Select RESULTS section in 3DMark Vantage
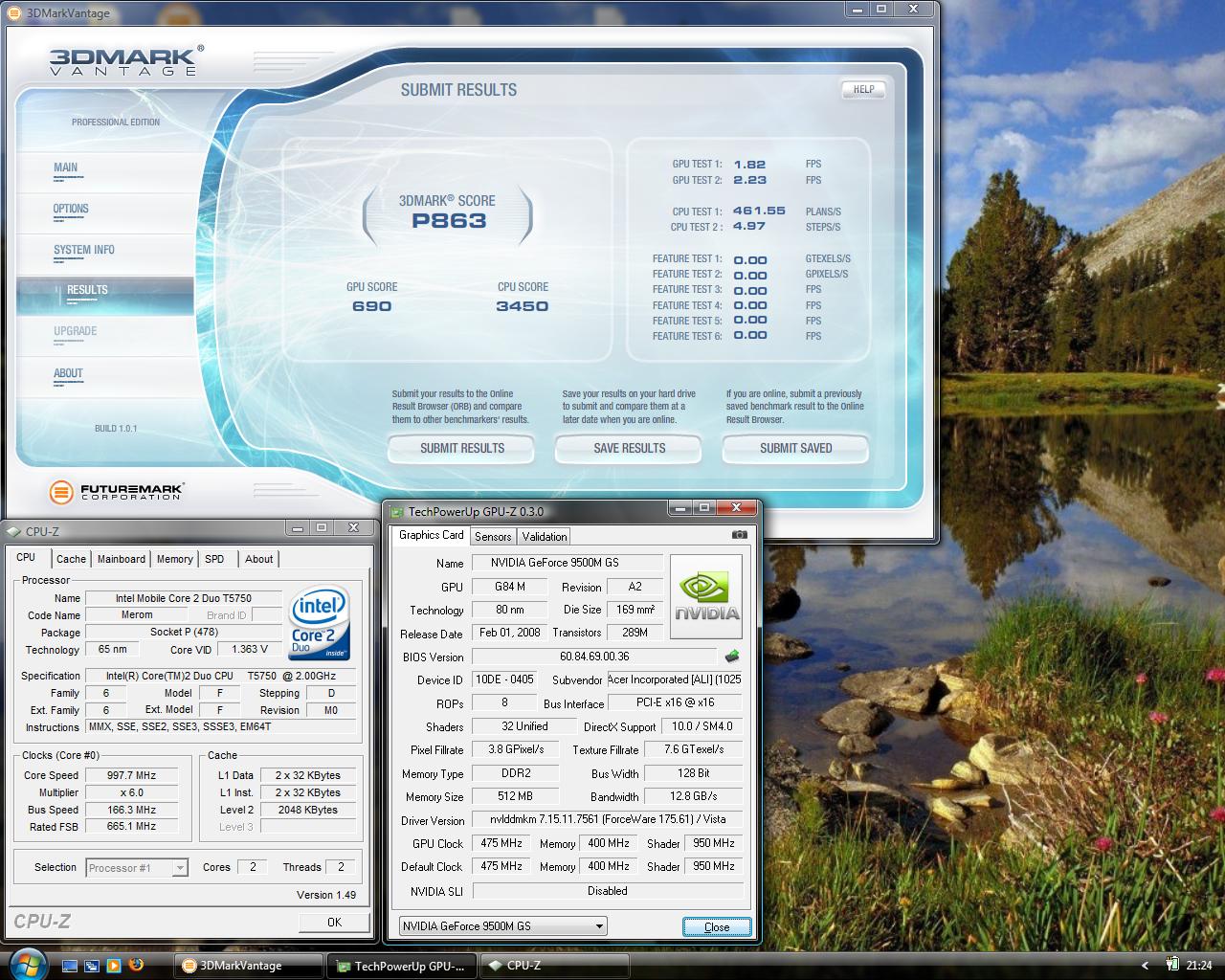The width and height of the screenshot is (1225, 980). pos(105,295)
